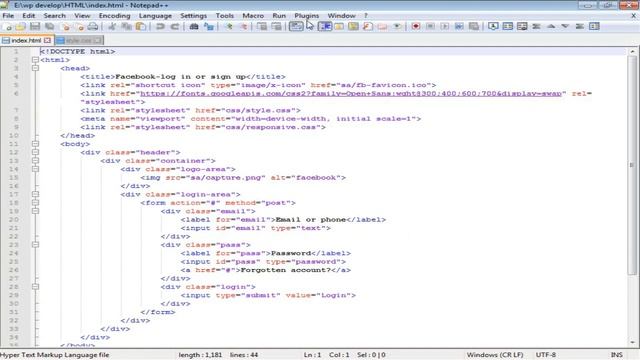
Task: Click the Paste clipboard icon
Action: pos(141,27)
